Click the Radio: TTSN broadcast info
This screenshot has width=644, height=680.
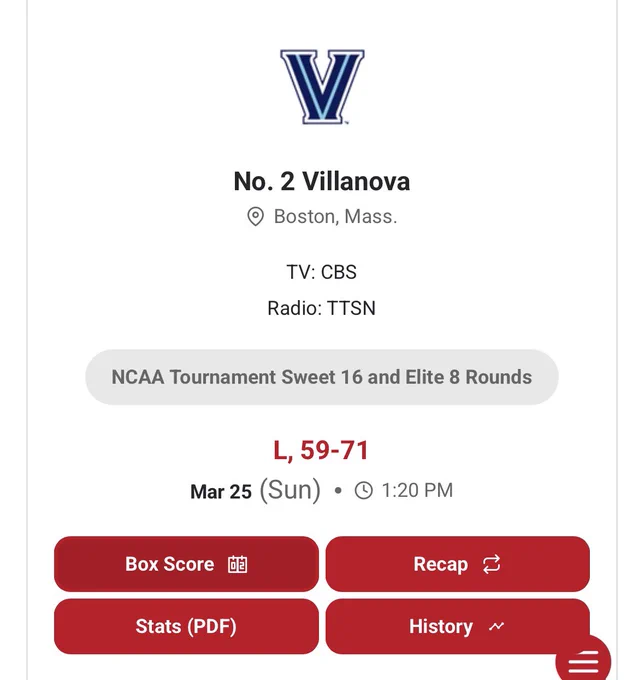point(321,308)
